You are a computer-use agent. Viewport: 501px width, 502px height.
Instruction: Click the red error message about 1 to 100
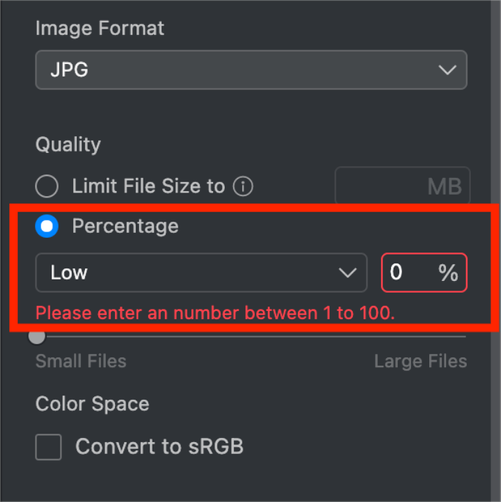tap(215, 313)
